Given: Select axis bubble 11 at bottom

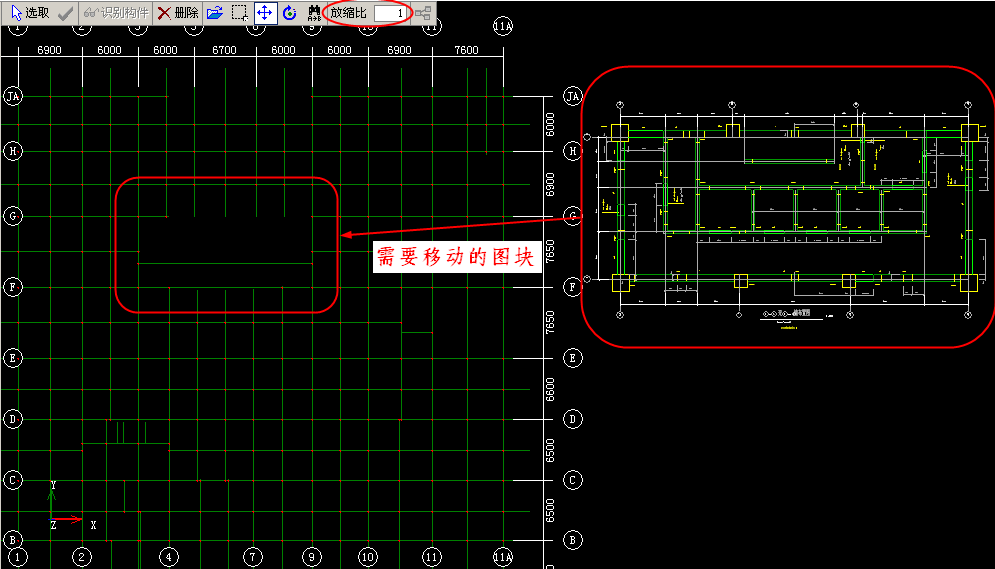Looking at the screenshot, I should click(432, 558).
